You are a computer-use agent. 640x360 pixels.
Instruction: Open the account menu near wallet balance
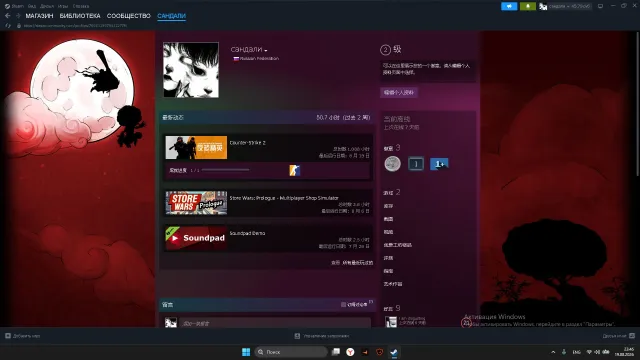pos(565,6)
